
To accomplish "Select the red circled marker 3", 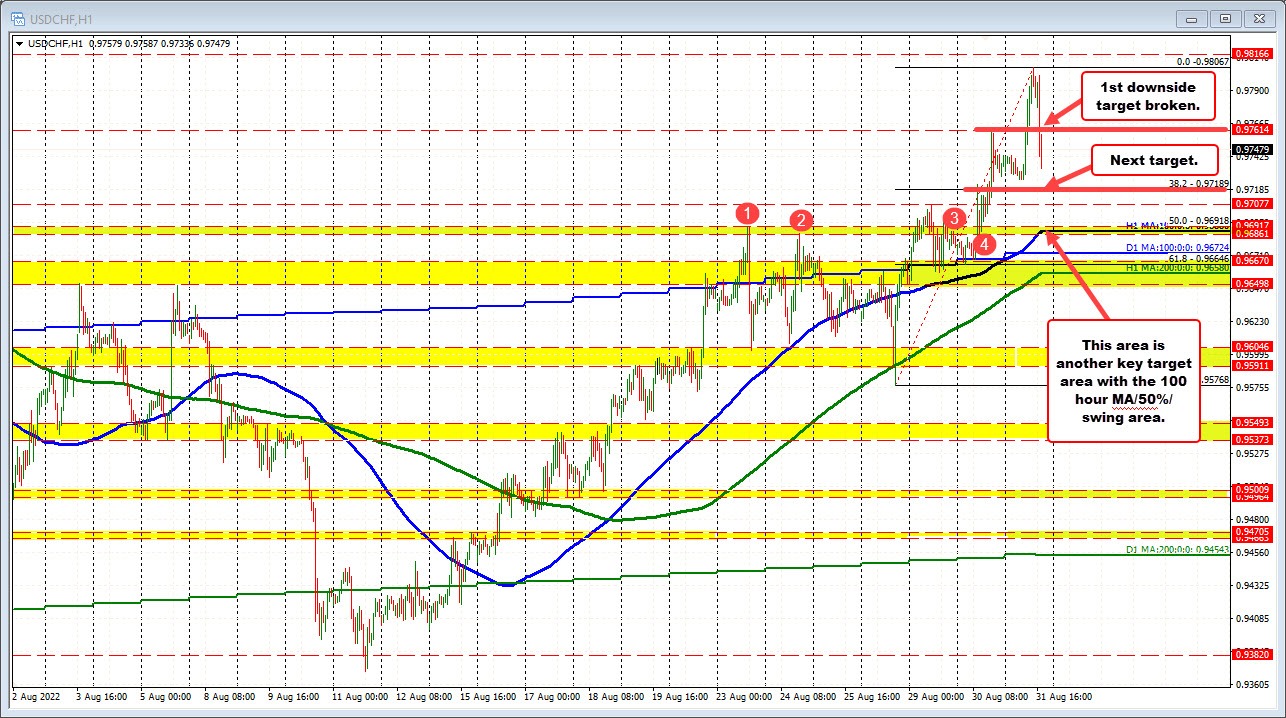I will (953, 216).
